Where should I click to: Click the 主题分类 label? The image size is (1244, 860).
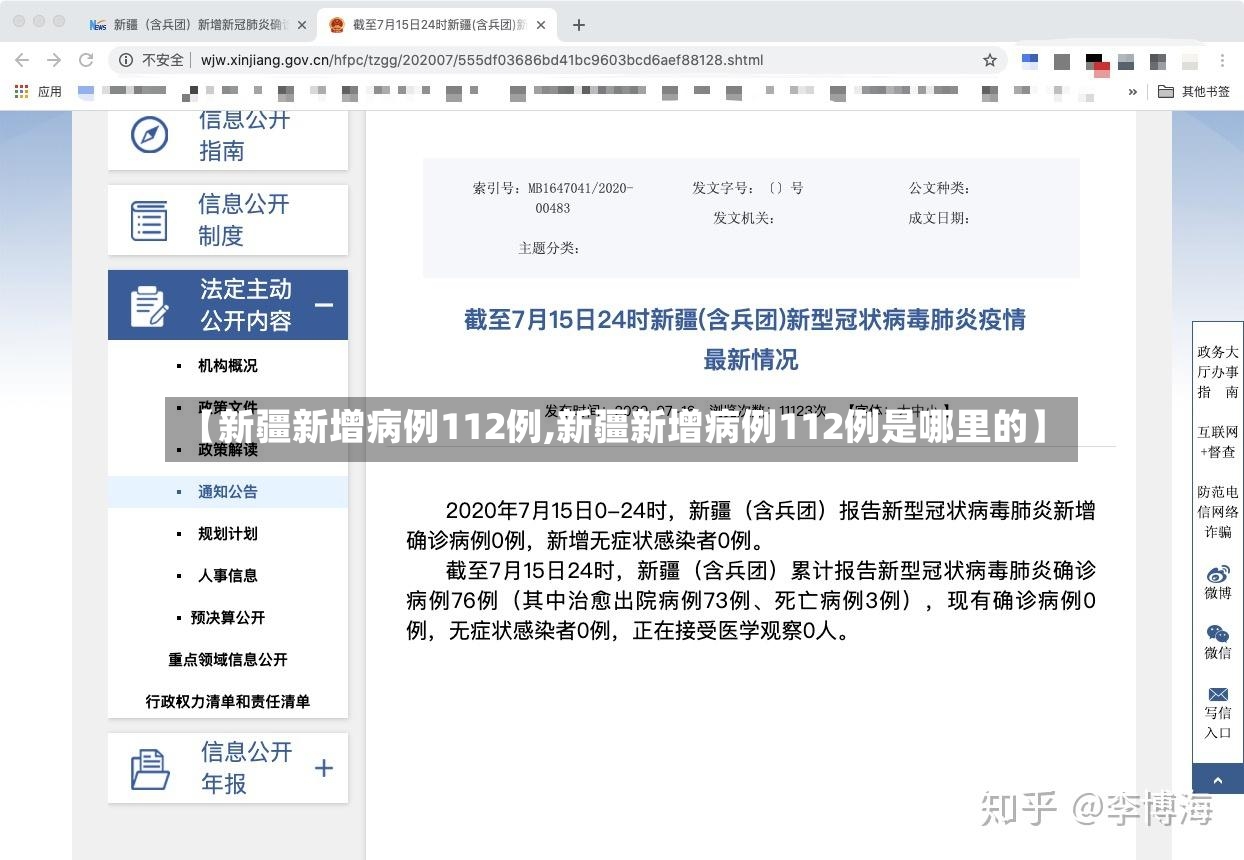tap(549, 247)
